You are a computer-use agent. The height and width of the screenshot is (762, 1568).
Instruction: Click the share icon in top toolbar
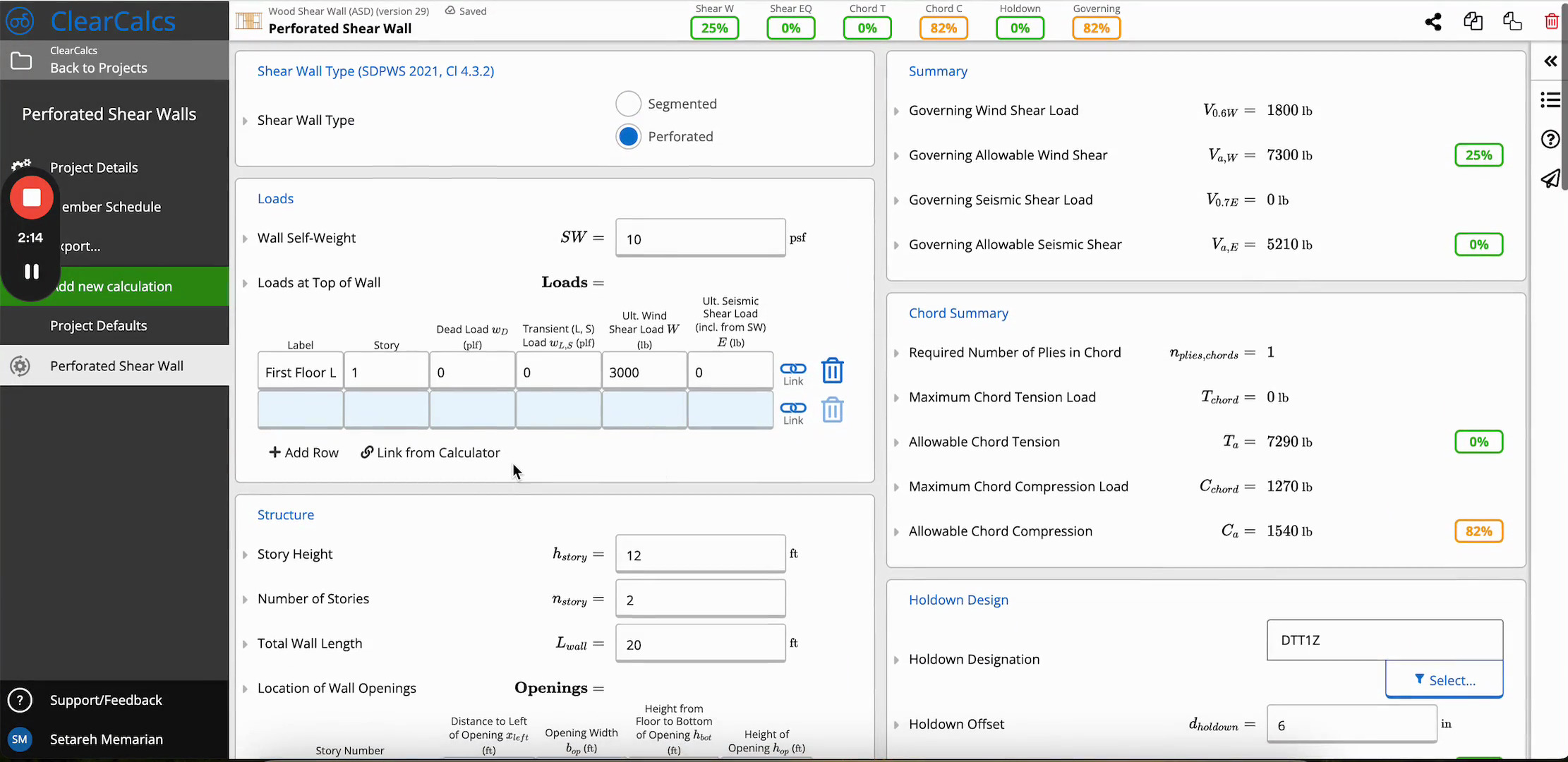click(x=1433, y=22)
